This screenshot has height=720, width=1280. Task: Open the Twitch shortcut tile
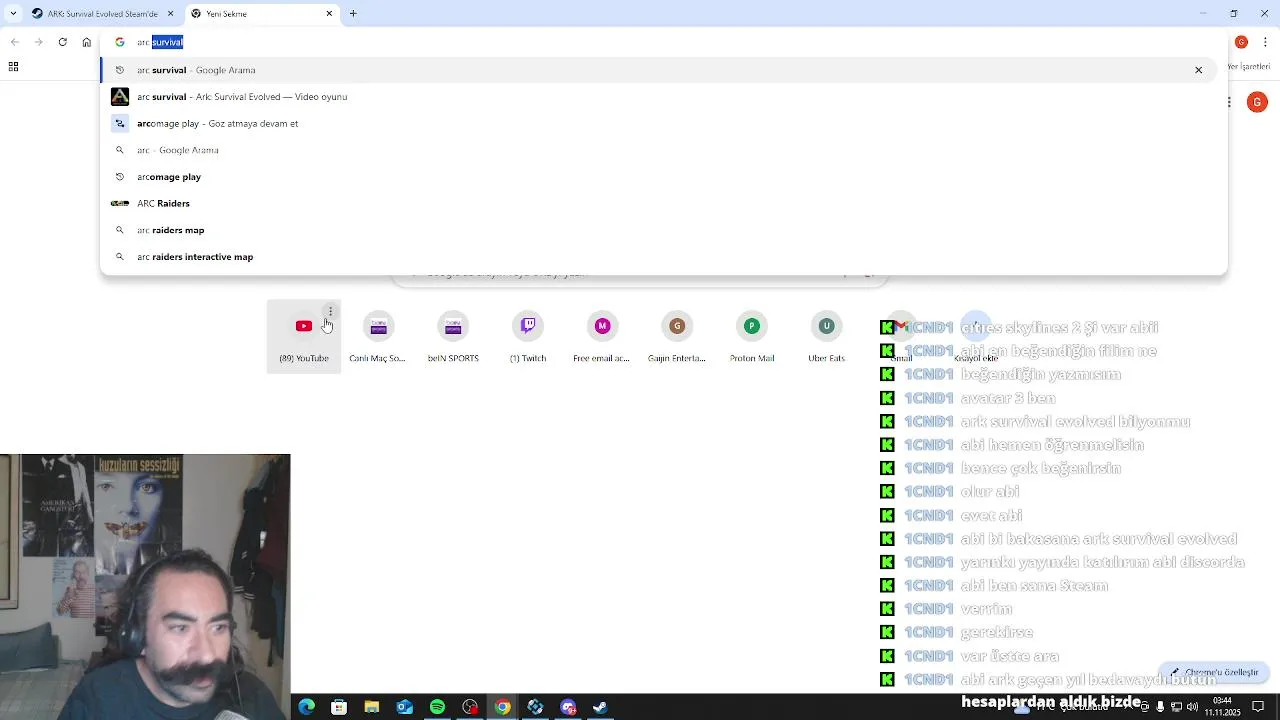[528, 337]
